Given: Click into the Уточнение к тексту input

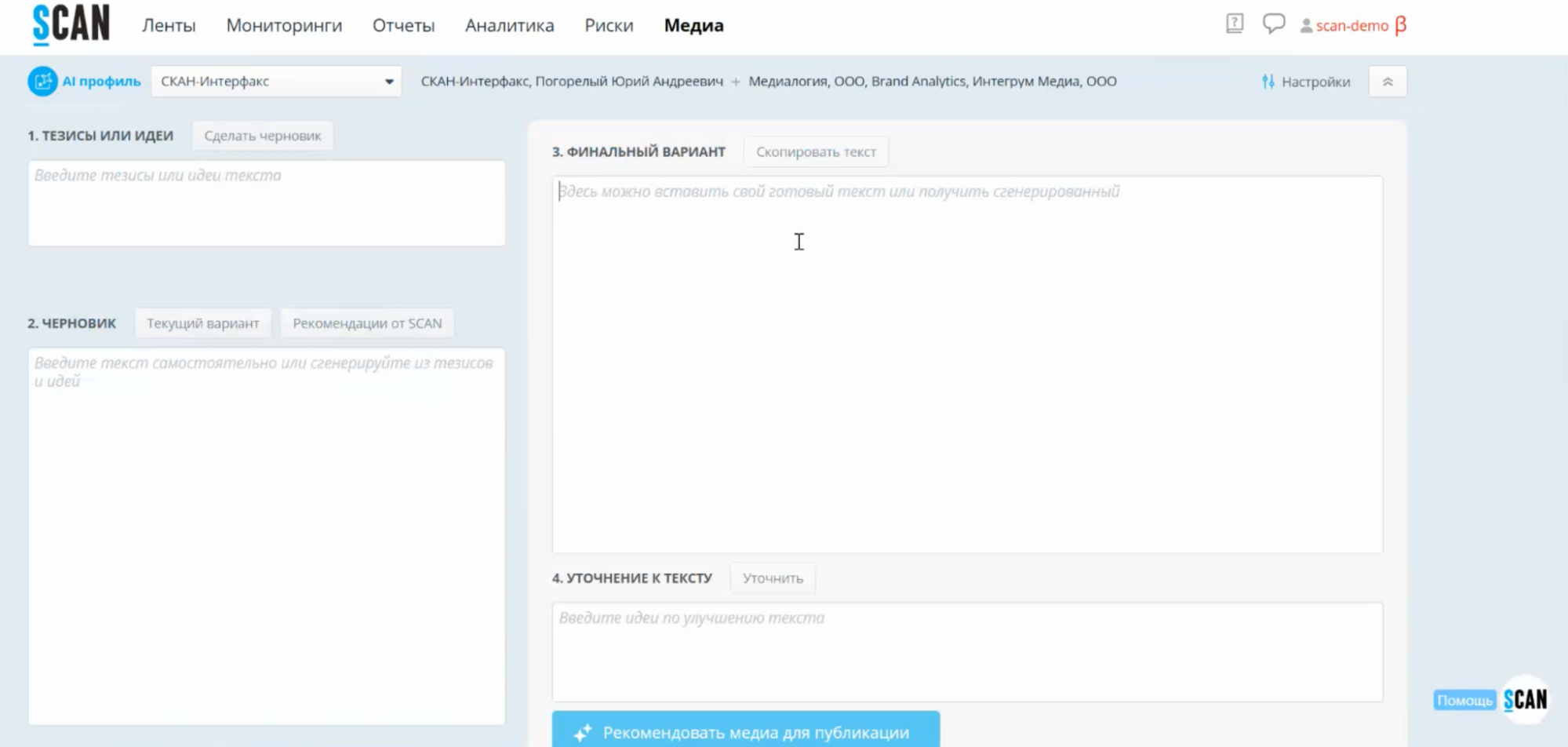Looking at the screenshot, I should point(966,651).
